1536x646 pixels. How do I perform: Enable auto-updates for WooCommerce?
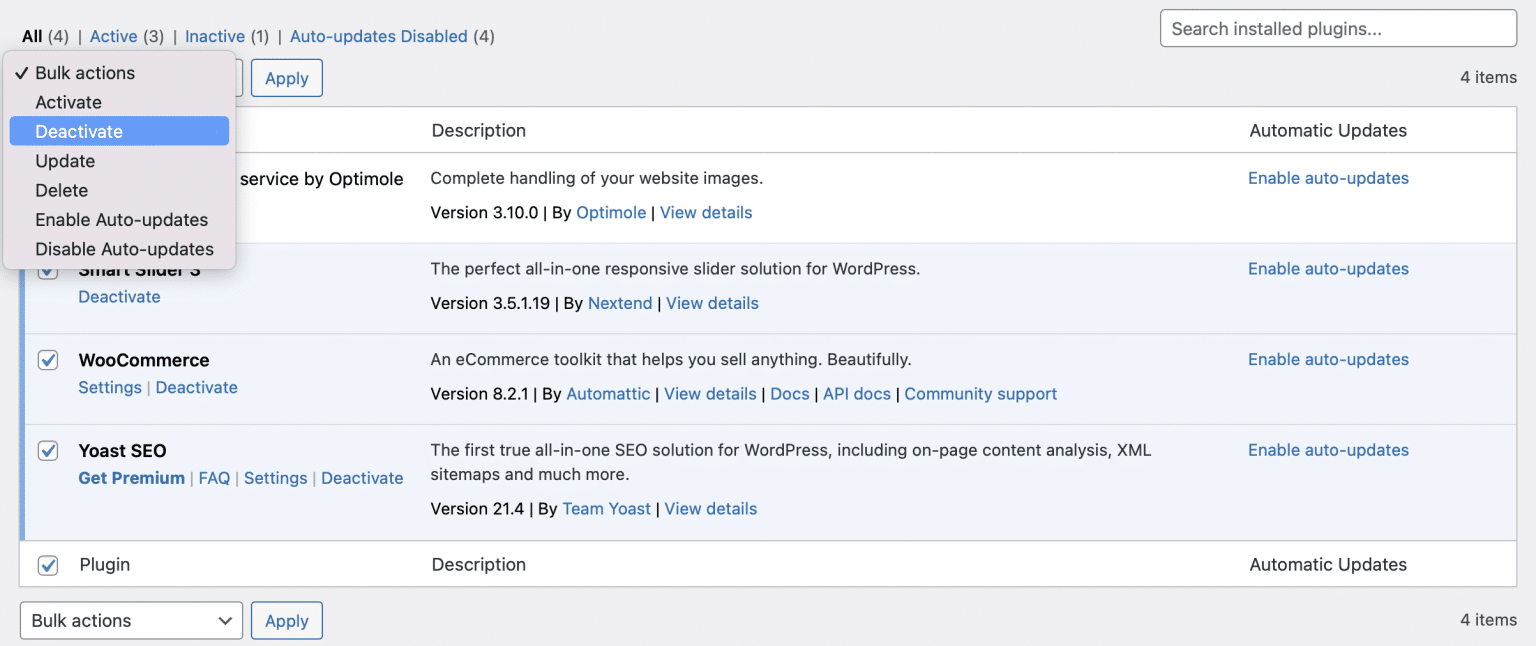pos(1328,359)
